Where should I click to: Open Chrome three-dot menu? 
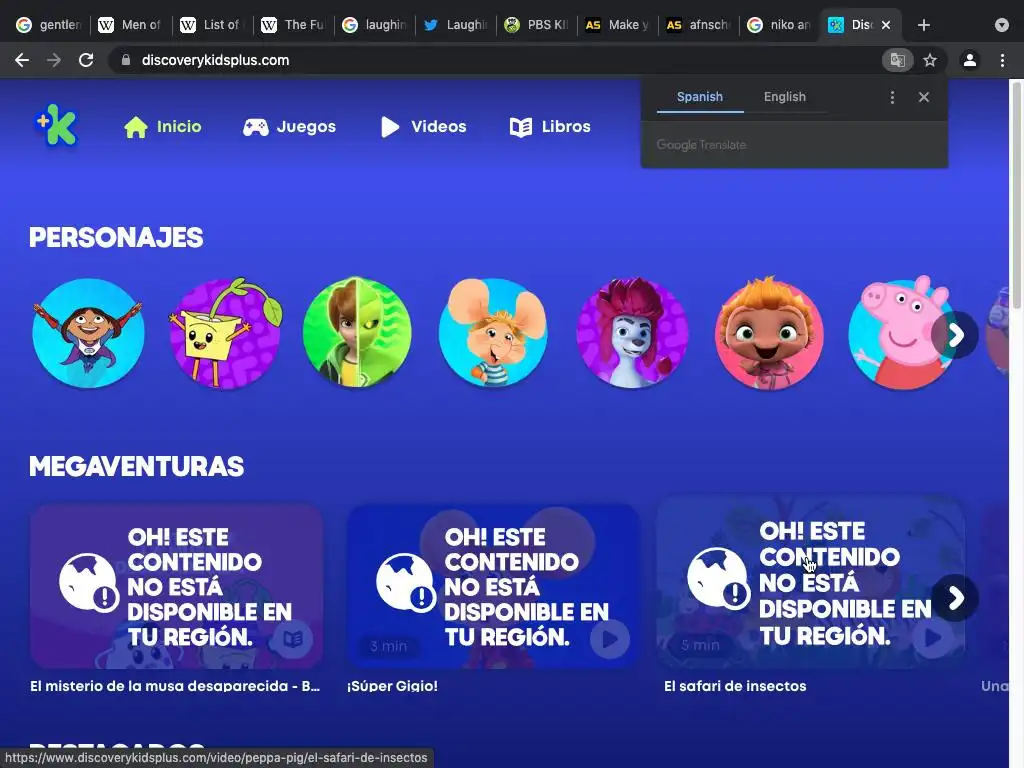point(1002,60)
